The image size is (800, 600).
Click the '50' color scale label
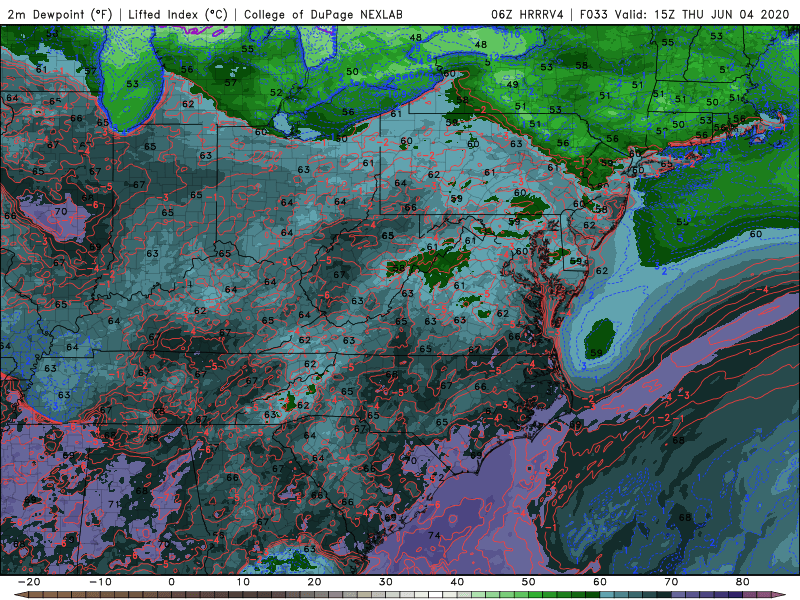529,582
